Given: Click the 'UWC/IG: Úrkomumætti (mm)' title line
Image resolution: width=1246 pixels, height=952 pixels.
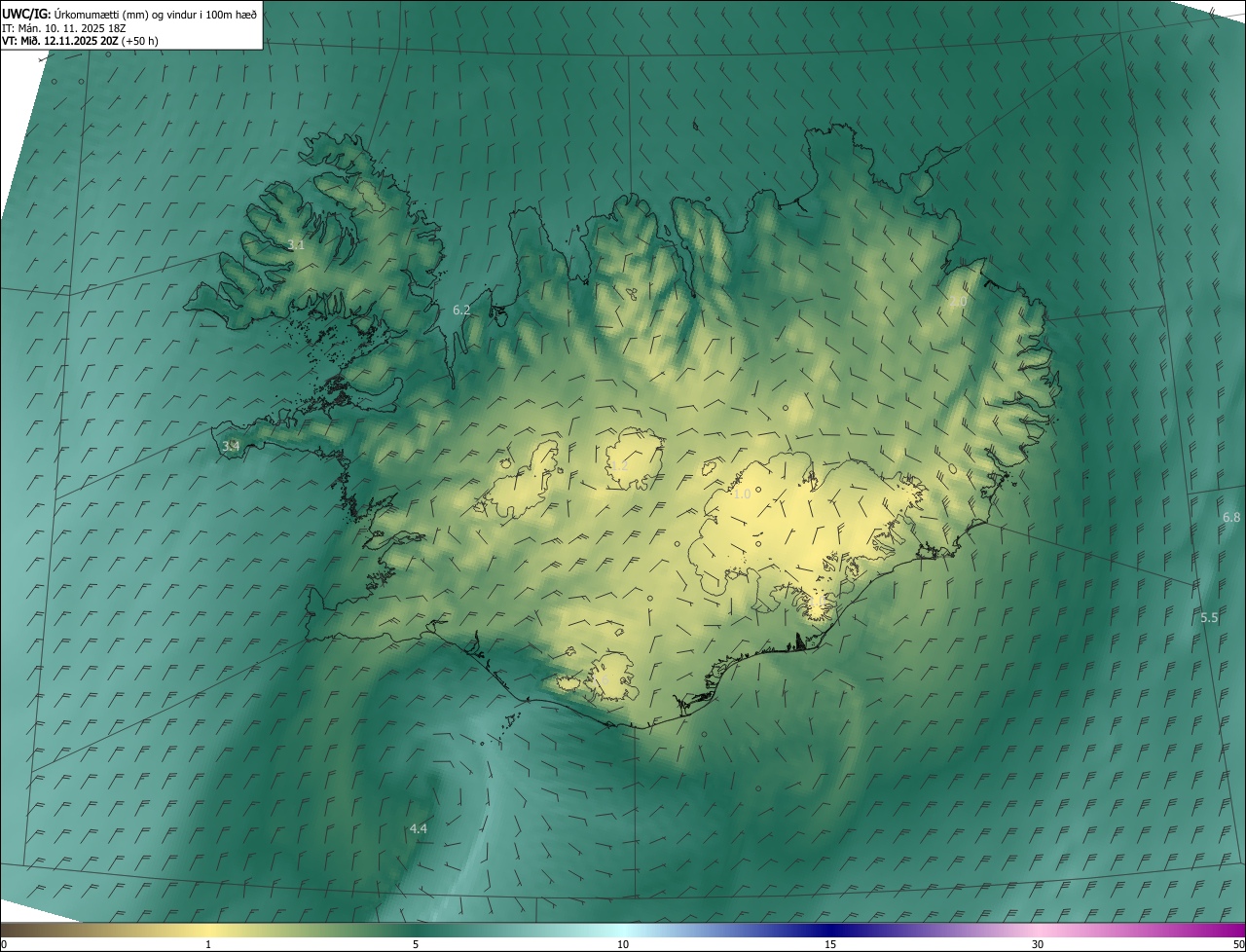Looking at the screenshot, I should click(129, 14).
